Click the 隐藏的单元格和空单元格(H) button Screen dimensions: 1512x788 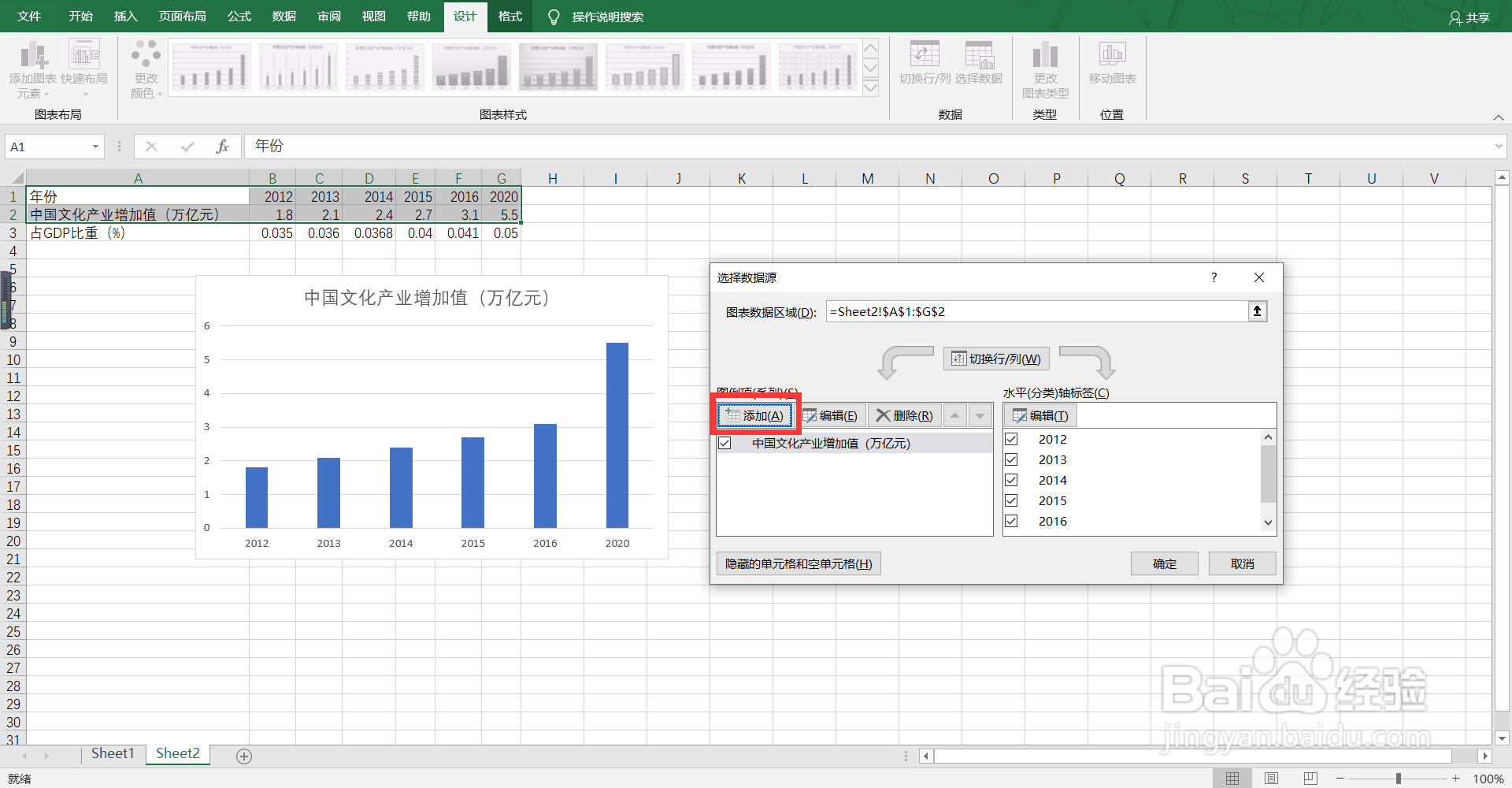coord(799,563)
